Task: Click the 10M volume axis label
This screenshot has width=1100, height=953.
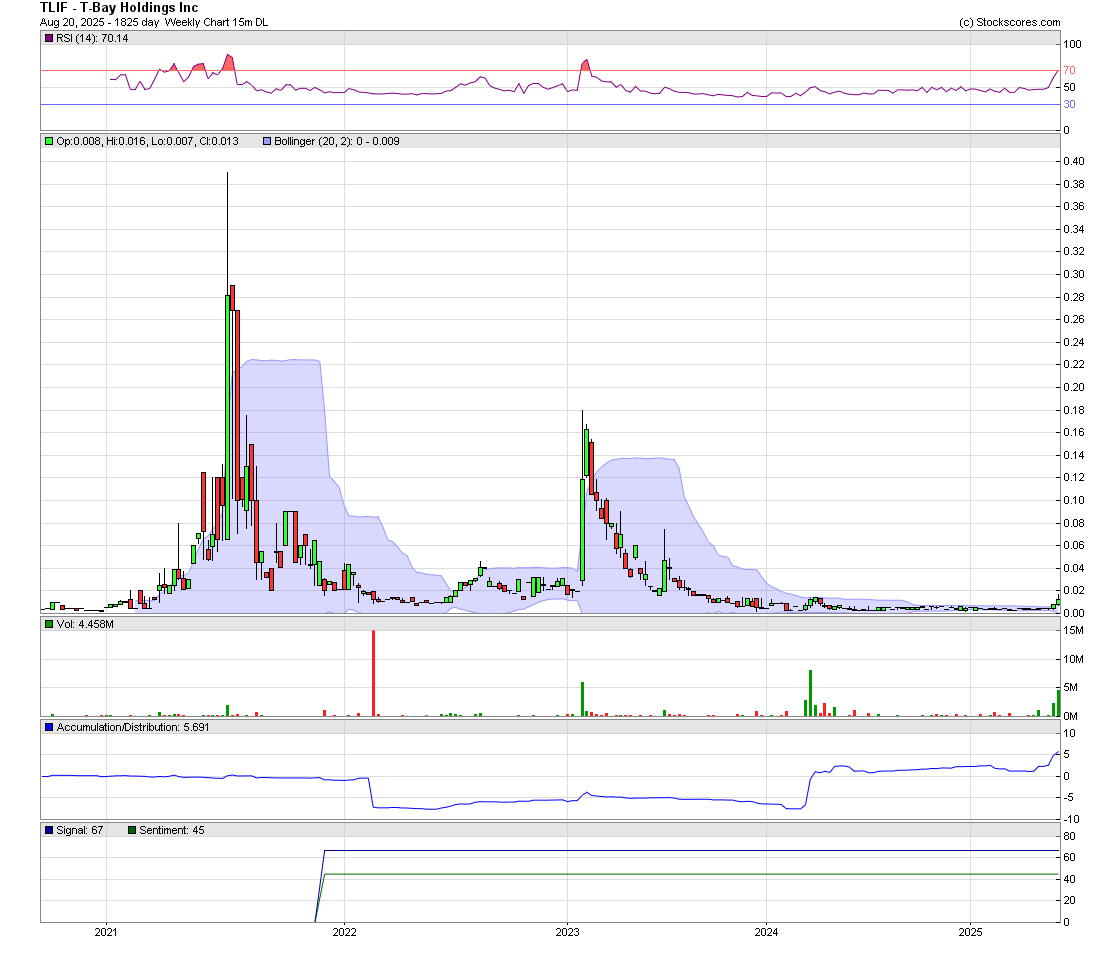Action: (1073, 660)
